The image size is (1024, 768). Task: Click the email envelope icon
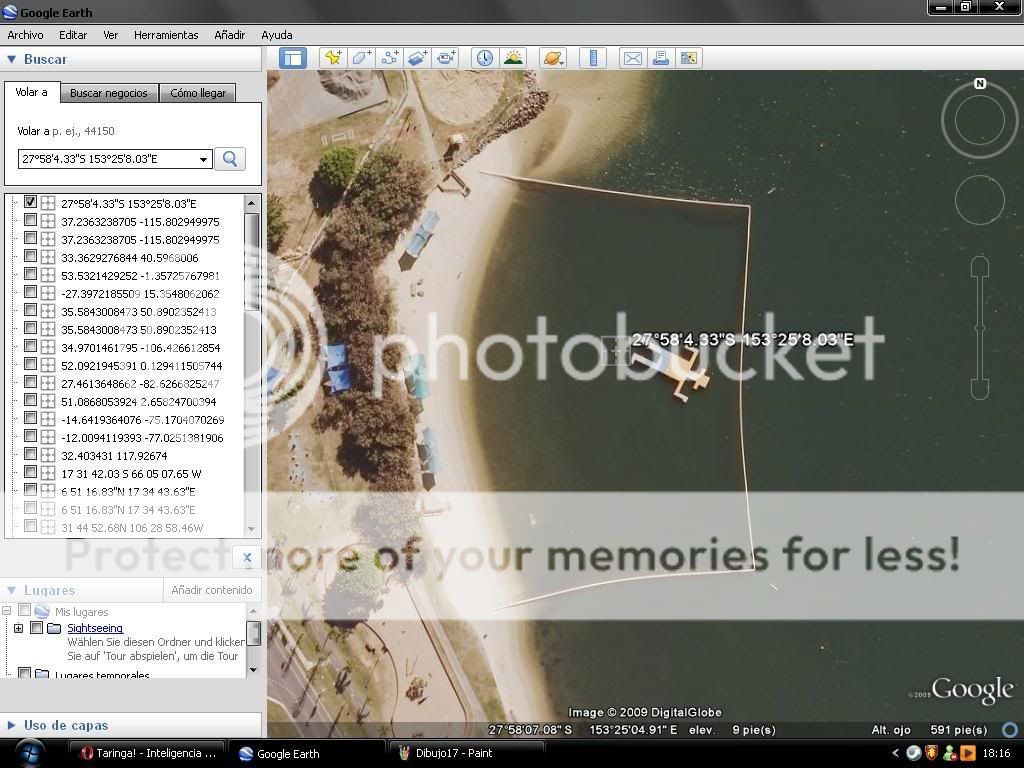point(632,58)
